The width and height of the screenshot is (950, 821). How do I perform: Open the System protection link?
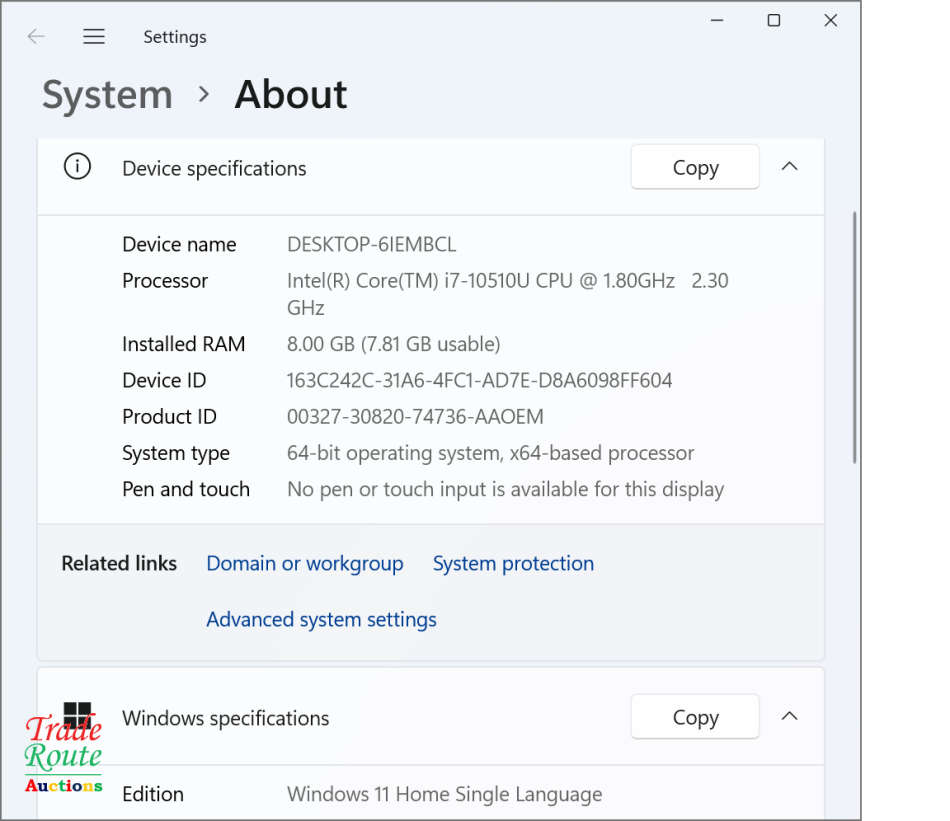click(513, 564)
